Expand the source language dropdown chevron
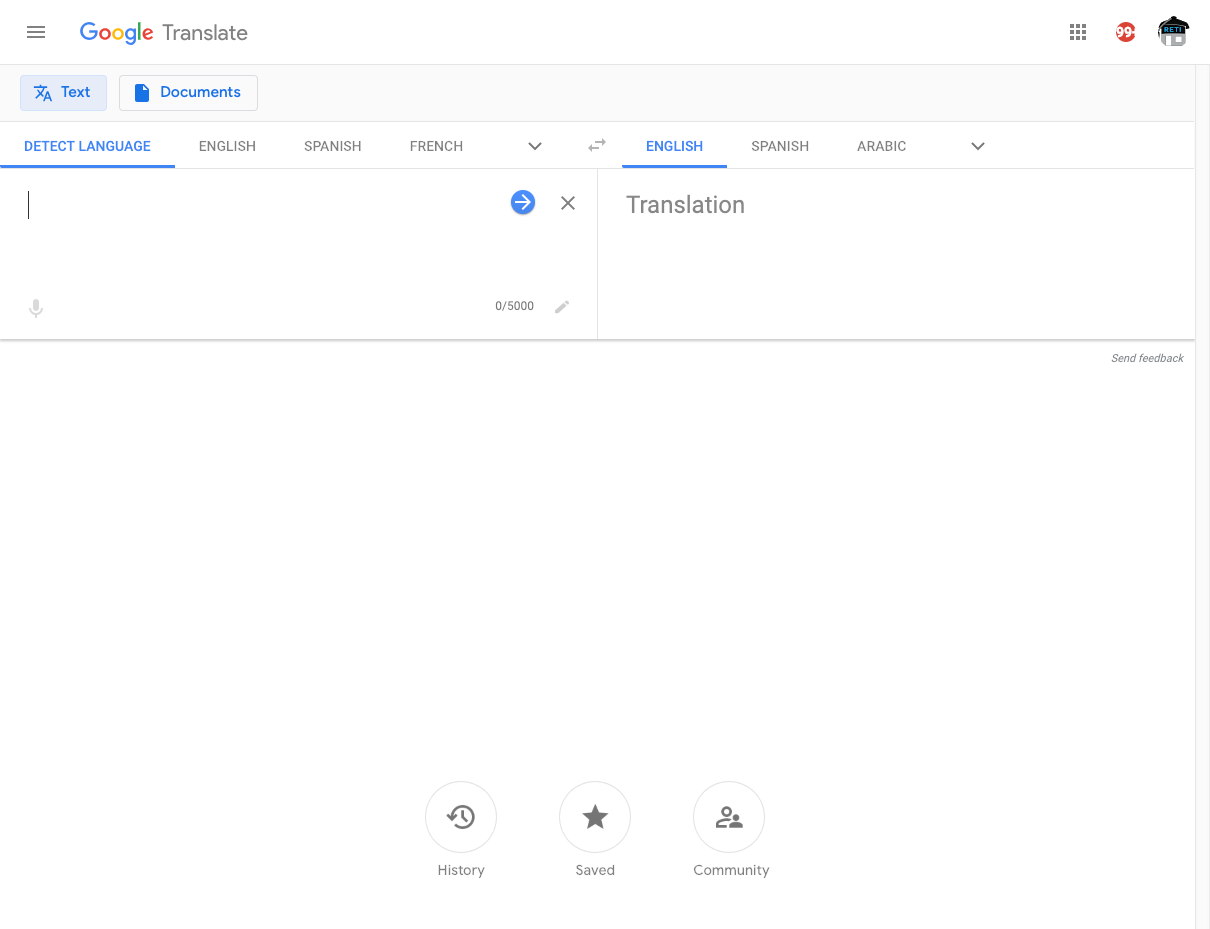This screenshot has width=1210, height=929. click(535, 146)
